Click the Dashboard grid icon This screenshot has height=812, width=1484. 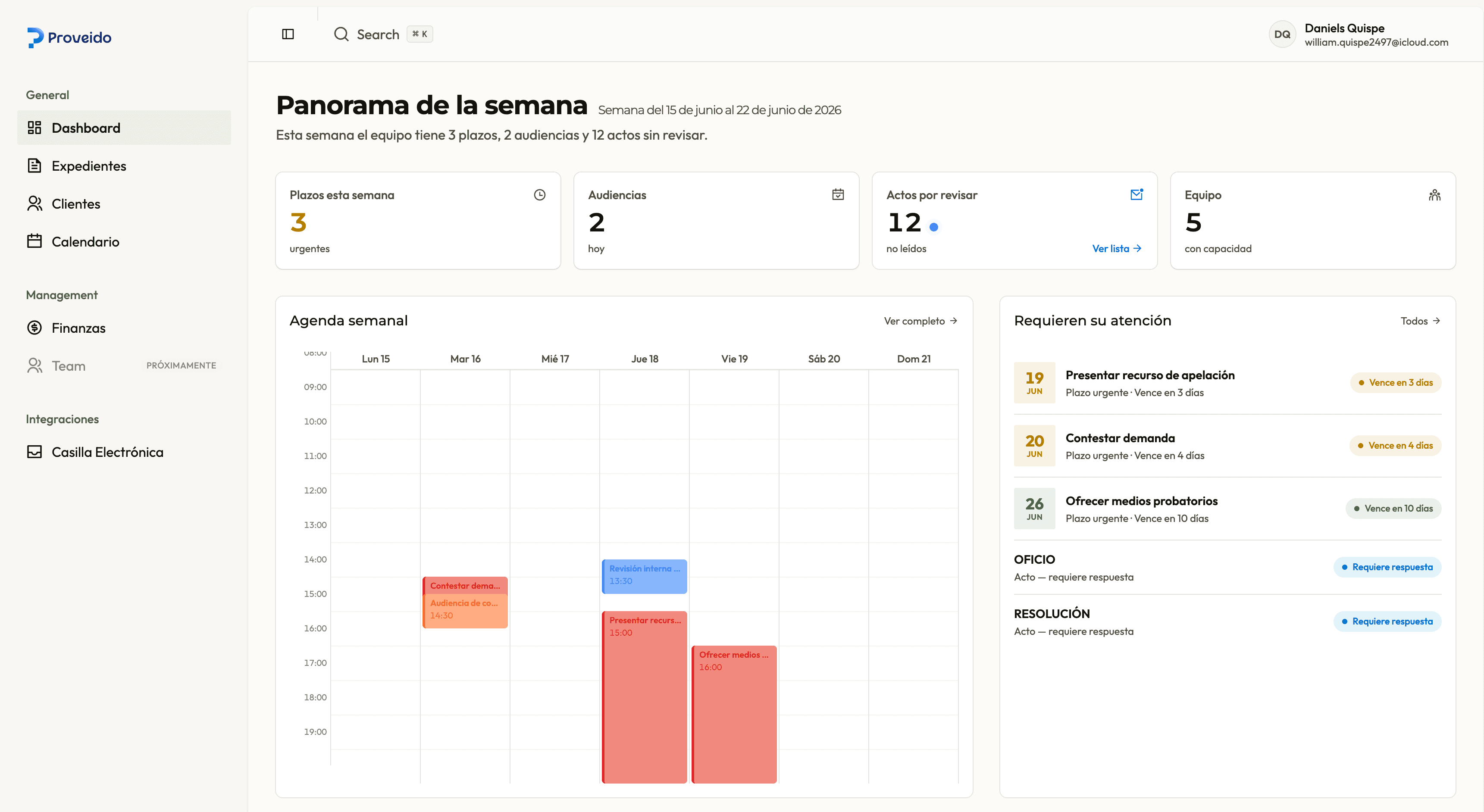(x=34, y=127)
